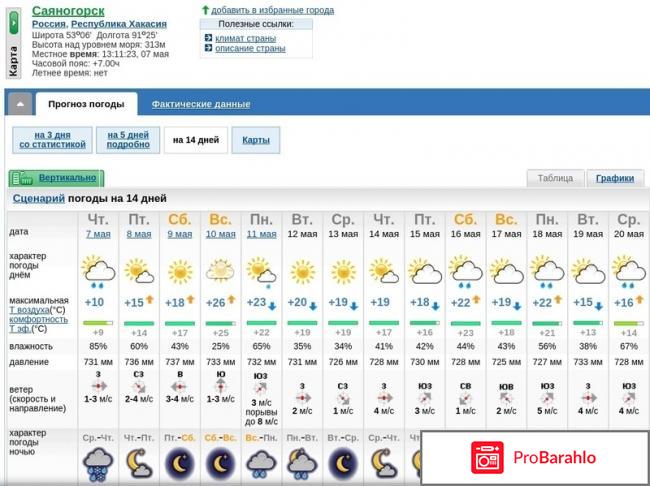Viewport: 650px width, 486px height.
Task: Switch view to Графики
Action: tap(615, 178)
